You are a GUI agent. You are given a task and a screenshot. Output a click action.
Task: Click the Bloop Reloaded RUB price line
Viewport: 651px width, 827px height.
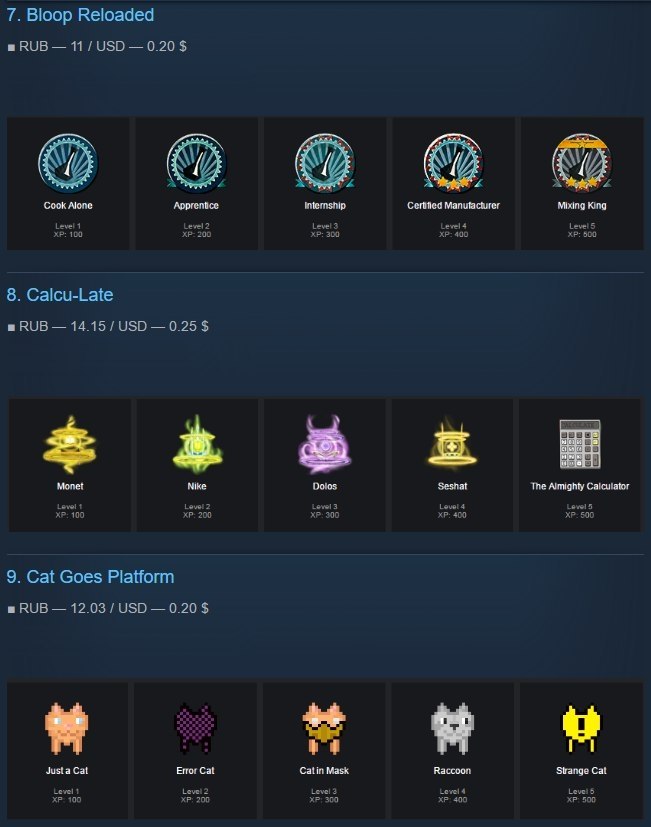(97, 46)
